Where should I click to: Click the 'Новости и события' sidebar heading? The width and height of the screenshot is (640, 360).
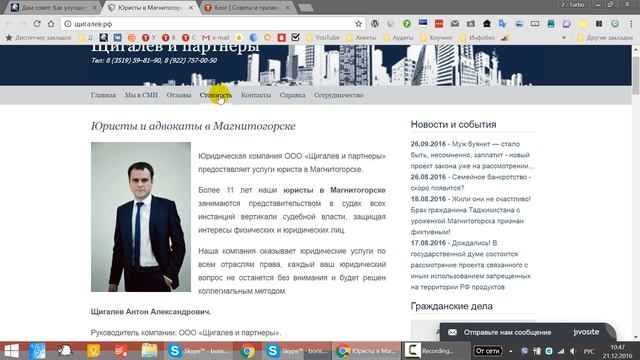453,124
